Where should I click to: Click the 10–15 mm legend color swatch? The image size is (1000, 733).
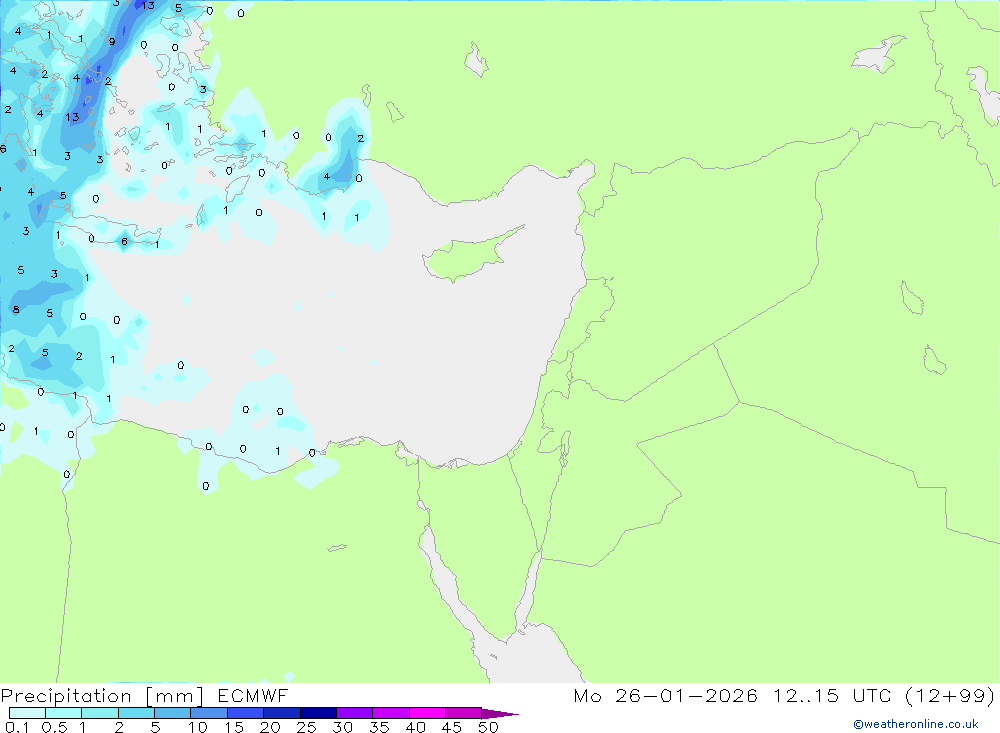point(209,713)
